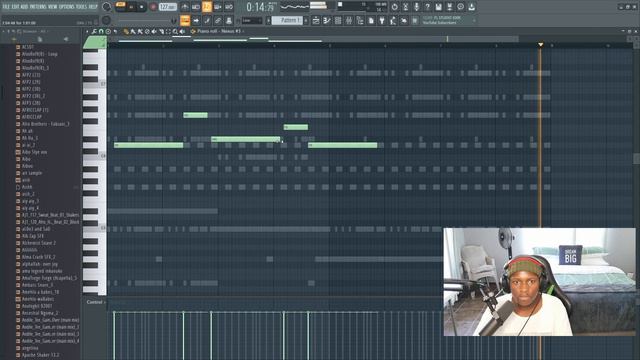
Task: Toggle the highlighted typing keyboard to piano button
Action: point(185,20)
